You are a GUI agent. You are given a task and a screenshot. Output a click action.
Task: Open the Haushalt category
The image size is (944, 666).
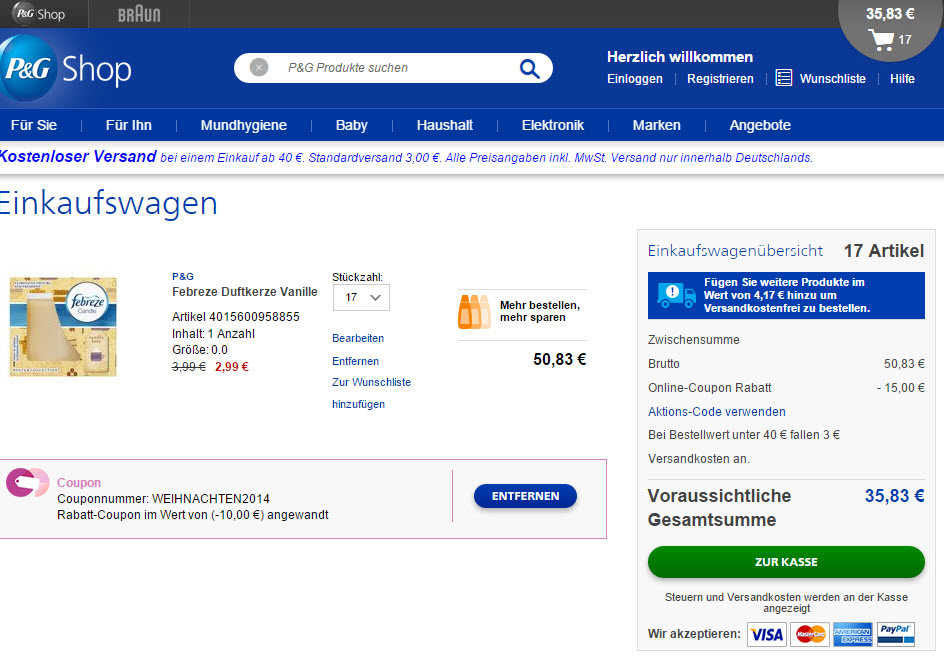(444, 125)
